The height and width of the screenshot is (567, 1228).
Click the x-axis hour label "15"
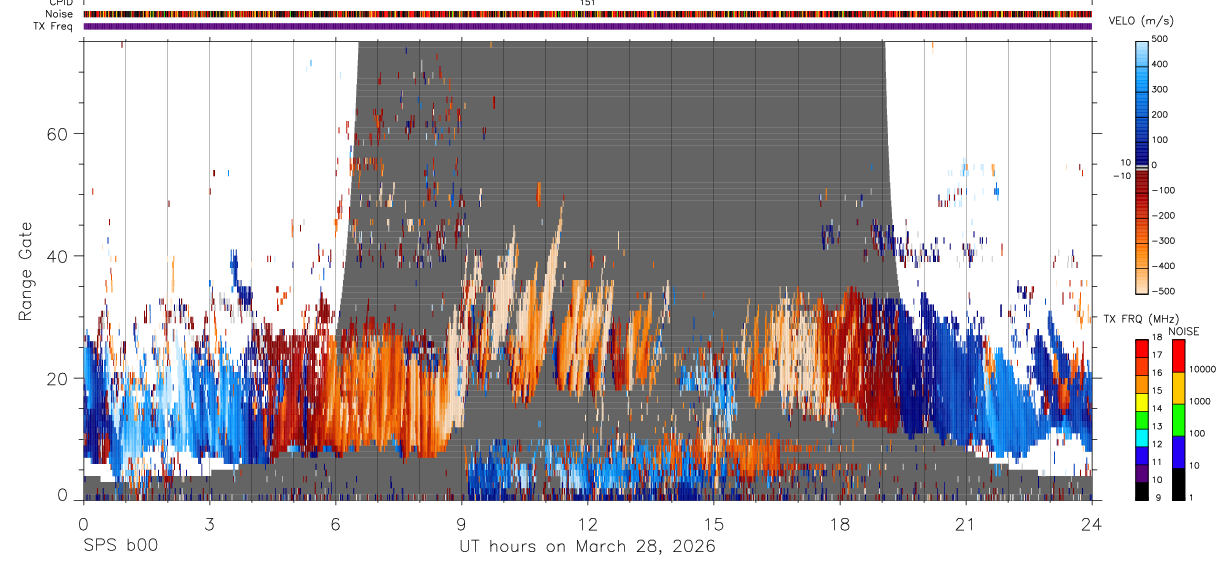tap(713, 523)
